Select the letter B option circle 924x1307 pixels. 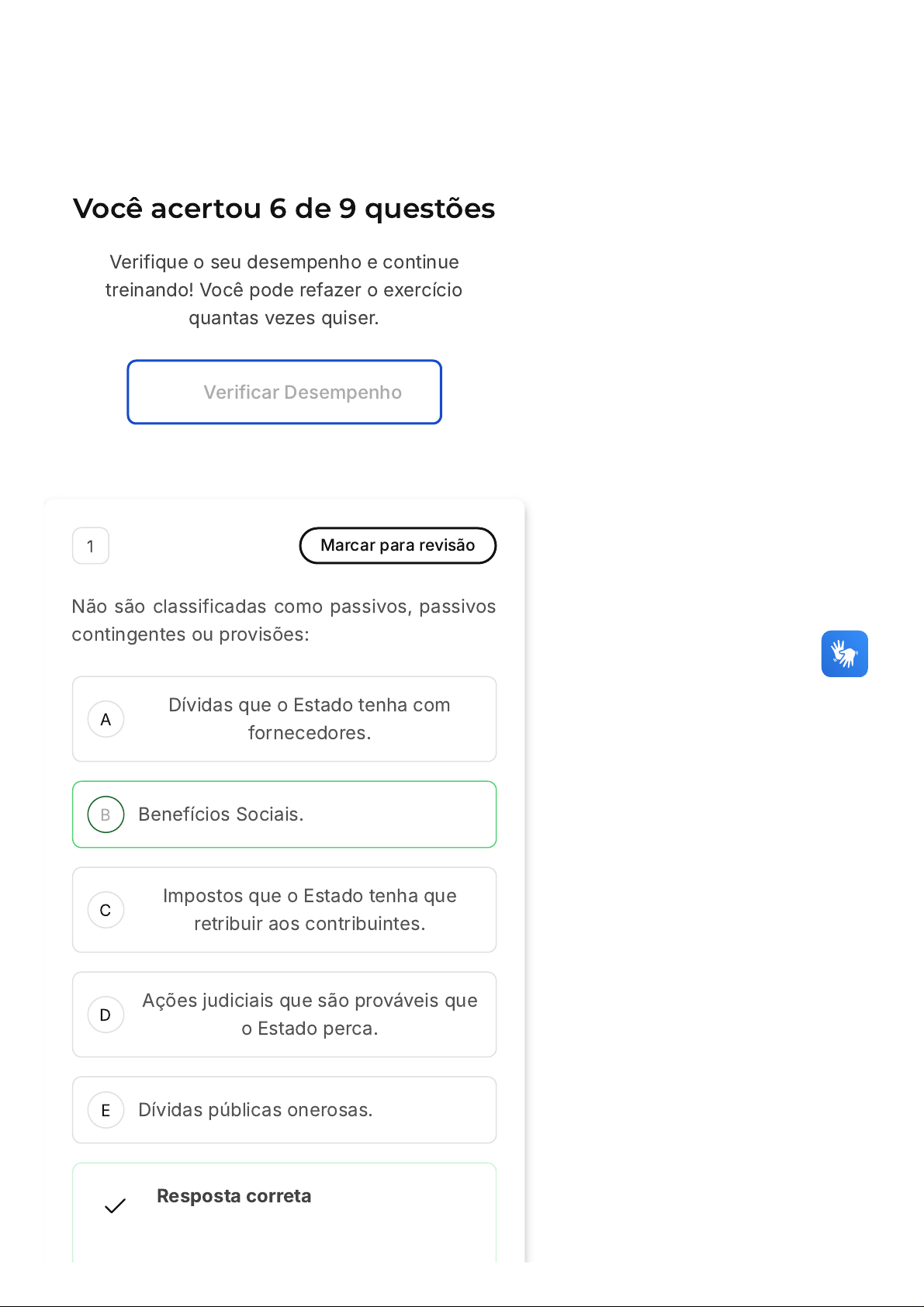106,814
